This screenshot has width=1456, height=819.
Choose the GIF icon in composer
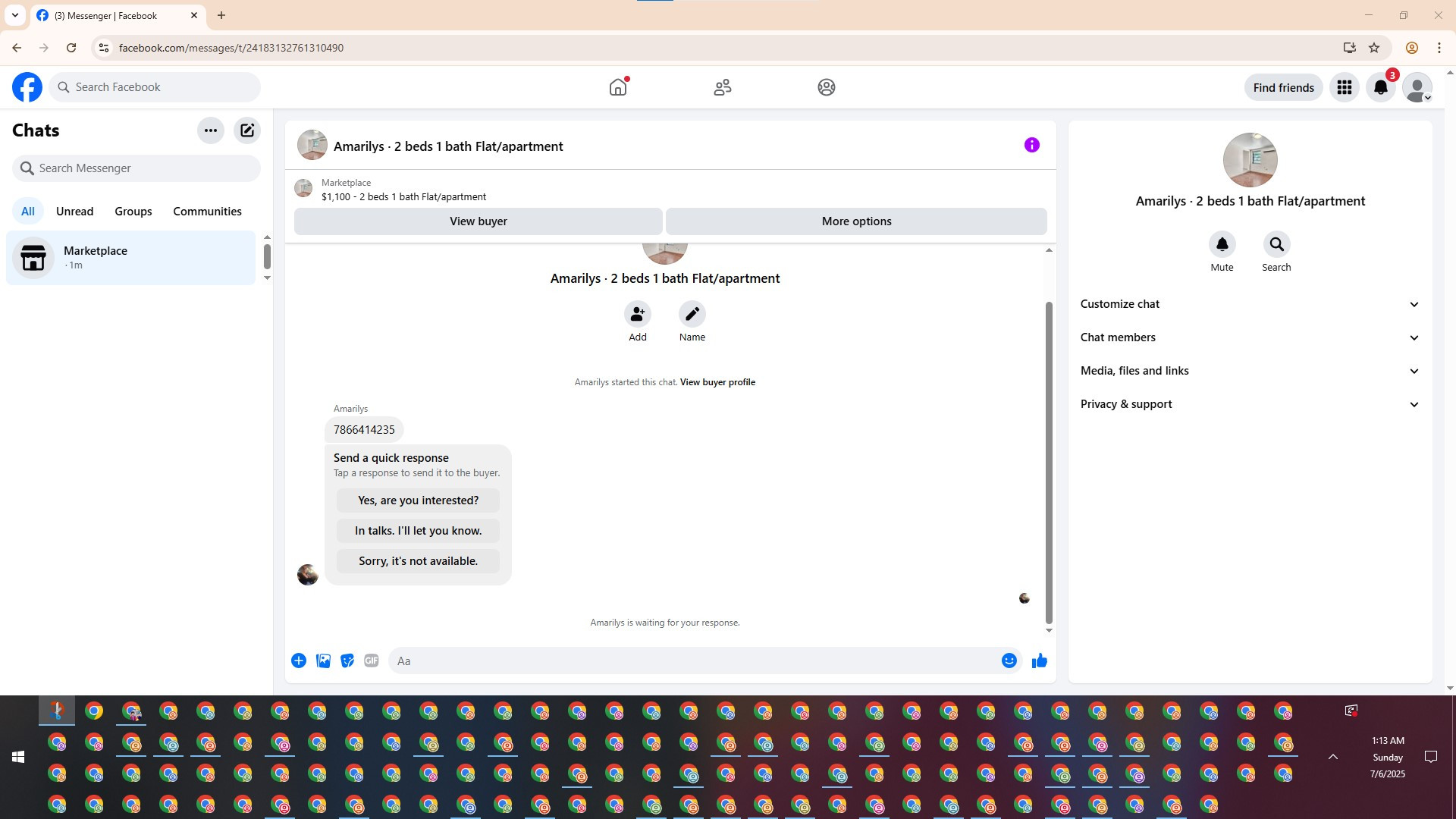[x=371, y=661]
